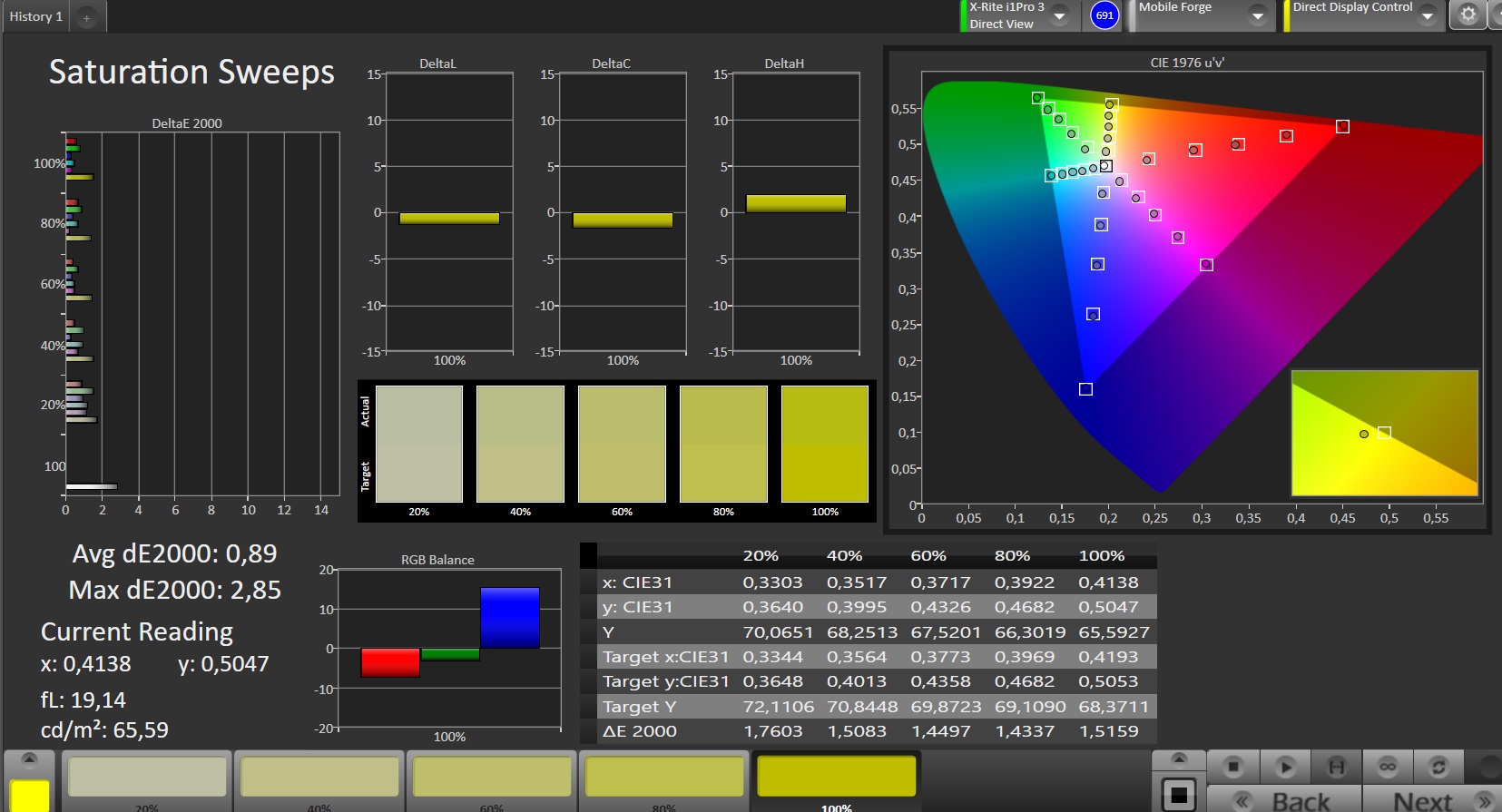Open settings with the gear icon

1468,15
